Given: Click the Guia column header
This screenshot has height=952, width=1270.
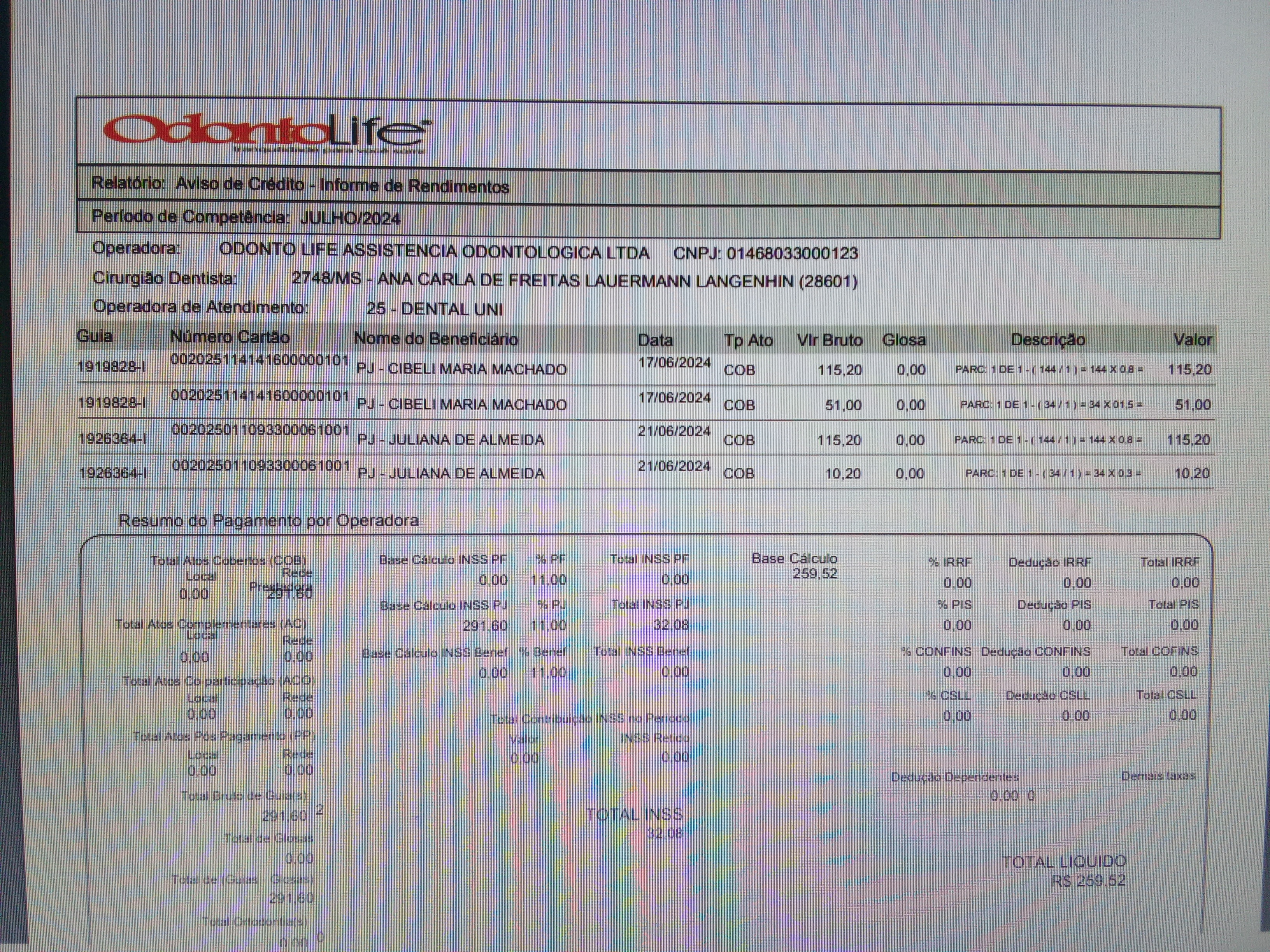Looking at the screenshot, I should click(x=95, y=336).
